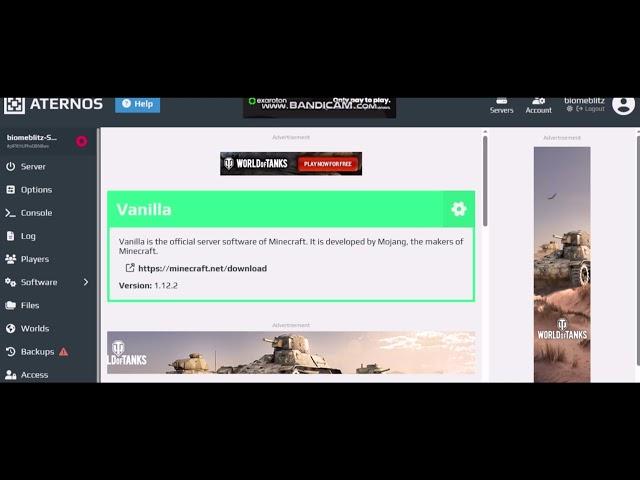Image resolution: width=640 pixels, height=480 pixels.
Task: Open the Account page icon
Action: 538,101
